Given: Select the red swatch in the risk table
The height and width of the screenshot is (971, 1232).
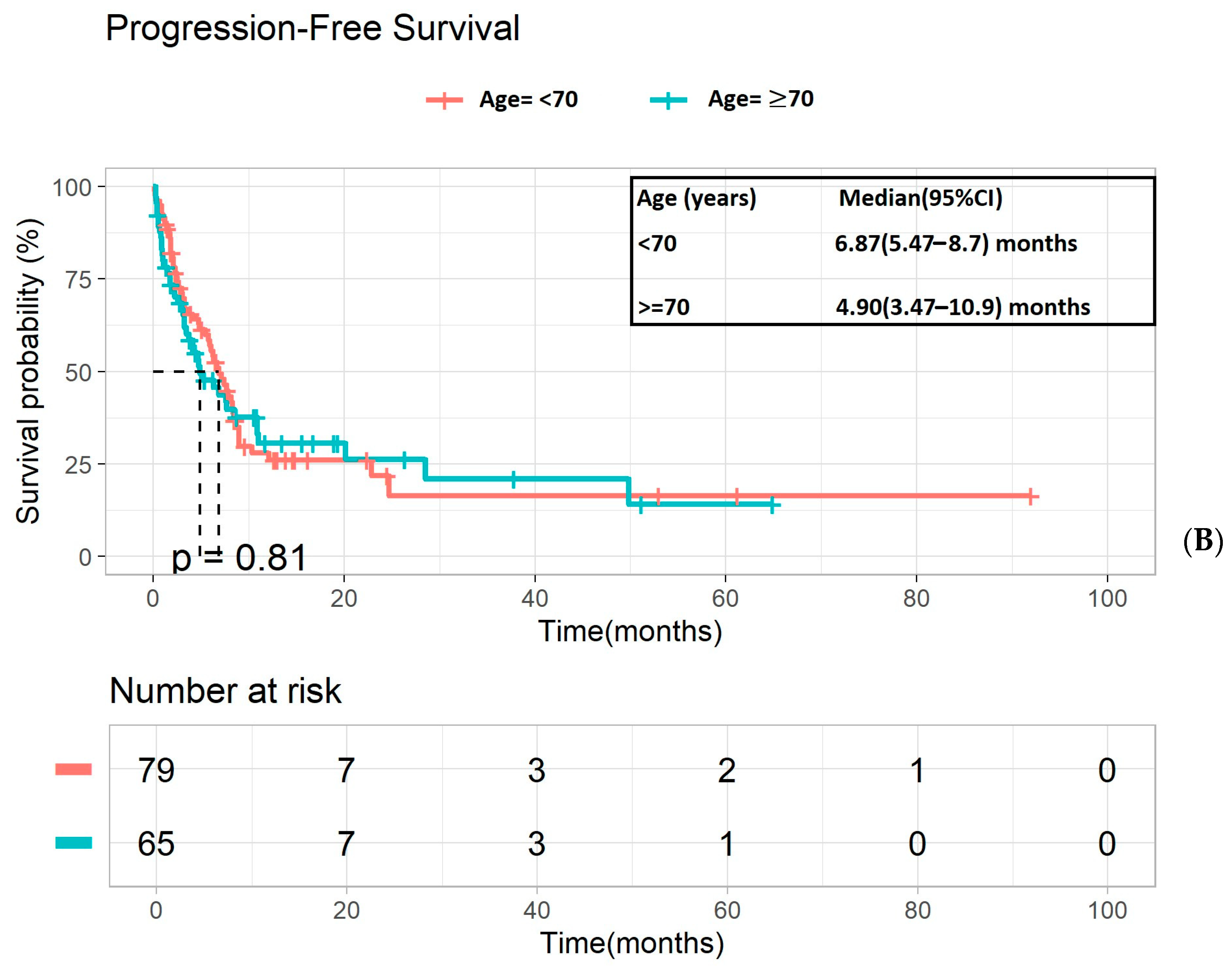Looking at the screenshot, I should pos(73,769).
